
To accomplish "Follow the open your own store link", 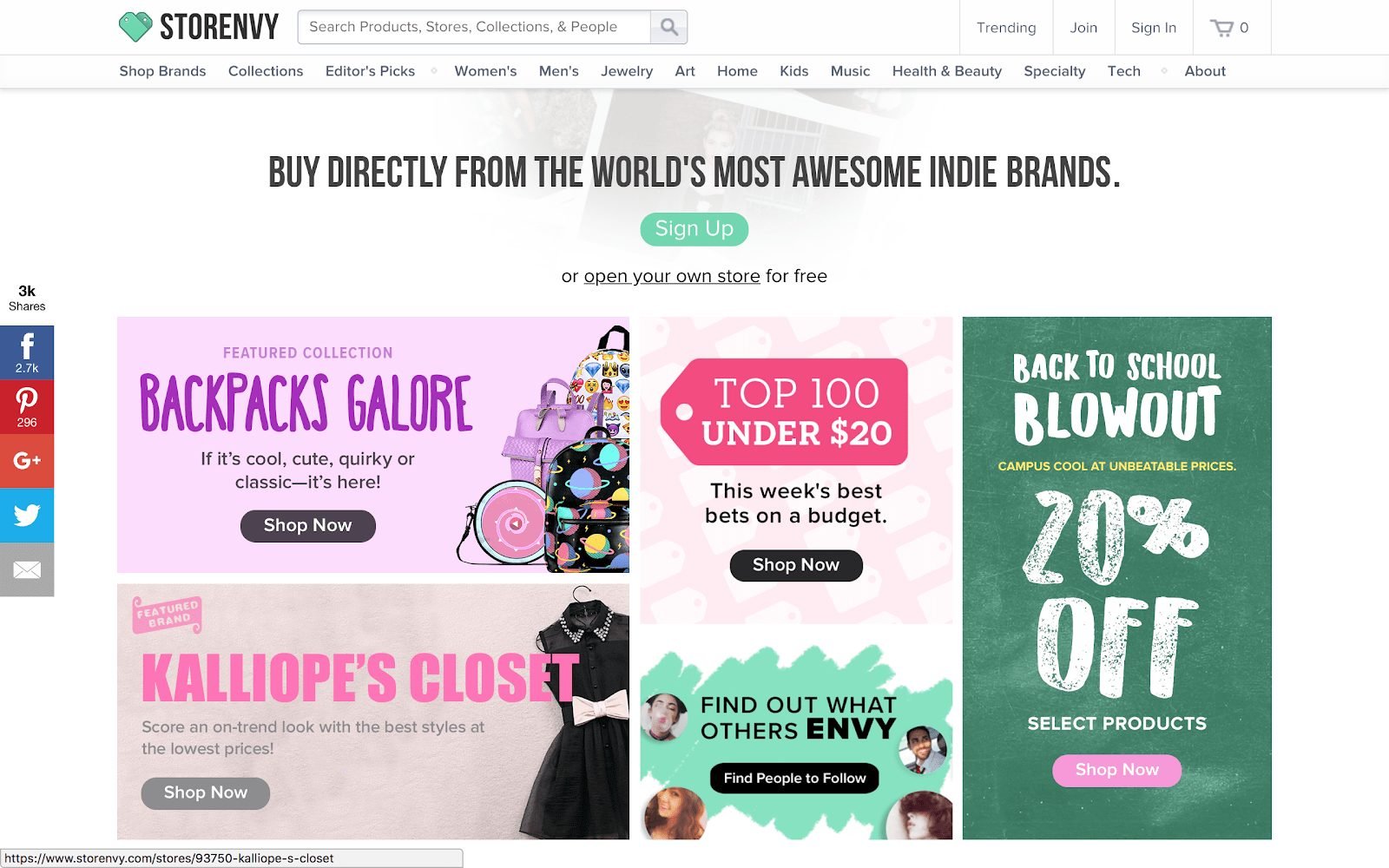I will pyautogui.click(x=672, y=276).
